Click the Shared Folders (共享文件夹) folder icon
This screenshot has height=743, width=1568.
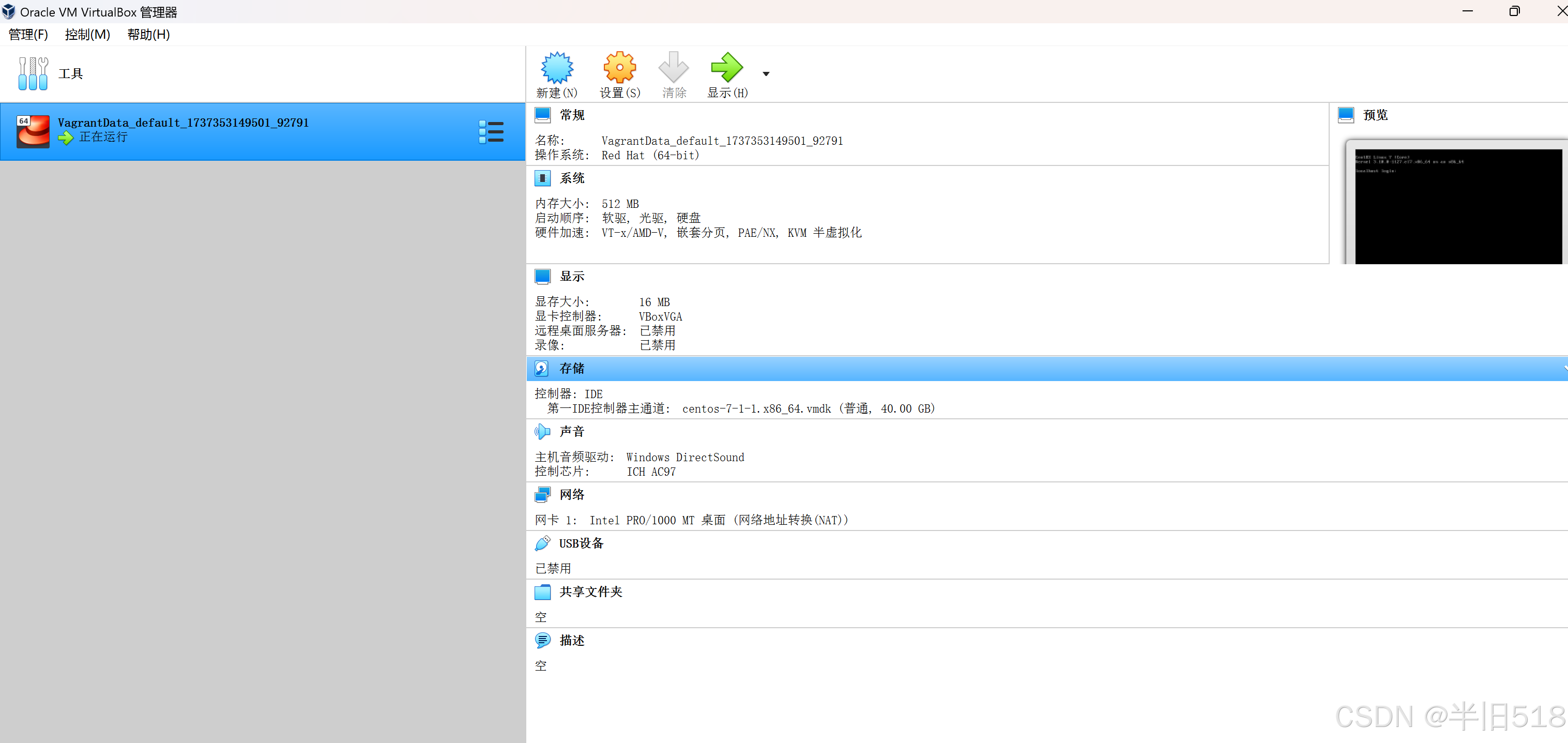[x=542, y=592]
